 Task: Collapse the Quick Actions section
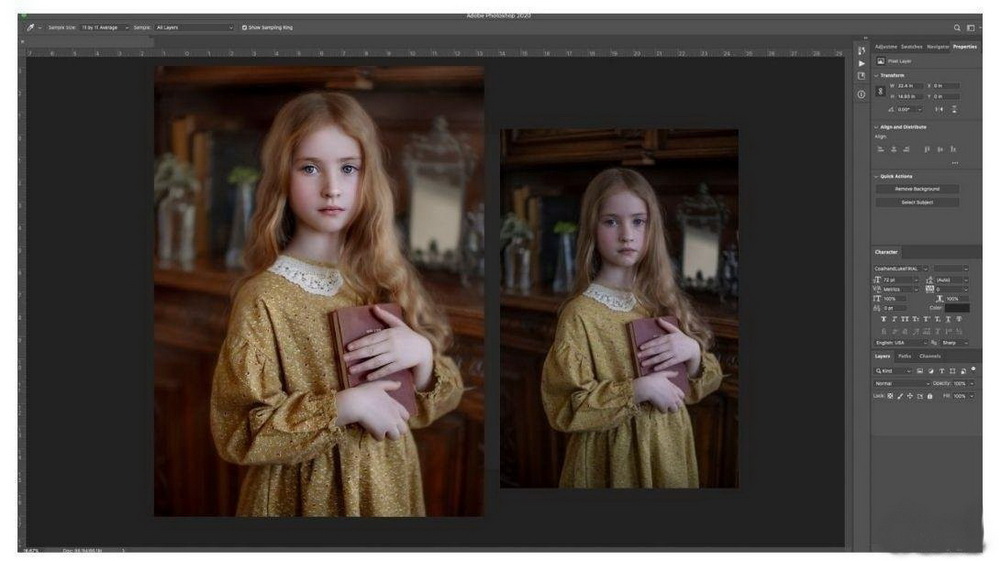tap(876, 177)
